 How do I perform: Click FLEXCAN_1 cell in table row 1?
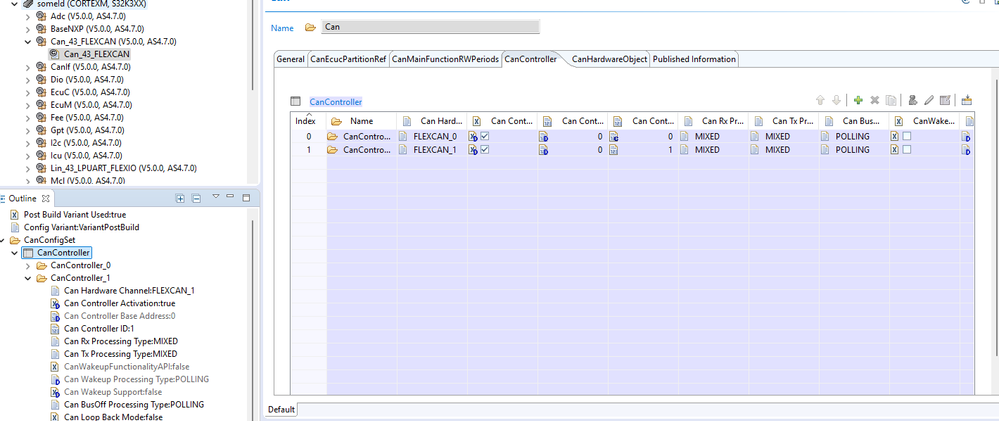tap(432, 150)
